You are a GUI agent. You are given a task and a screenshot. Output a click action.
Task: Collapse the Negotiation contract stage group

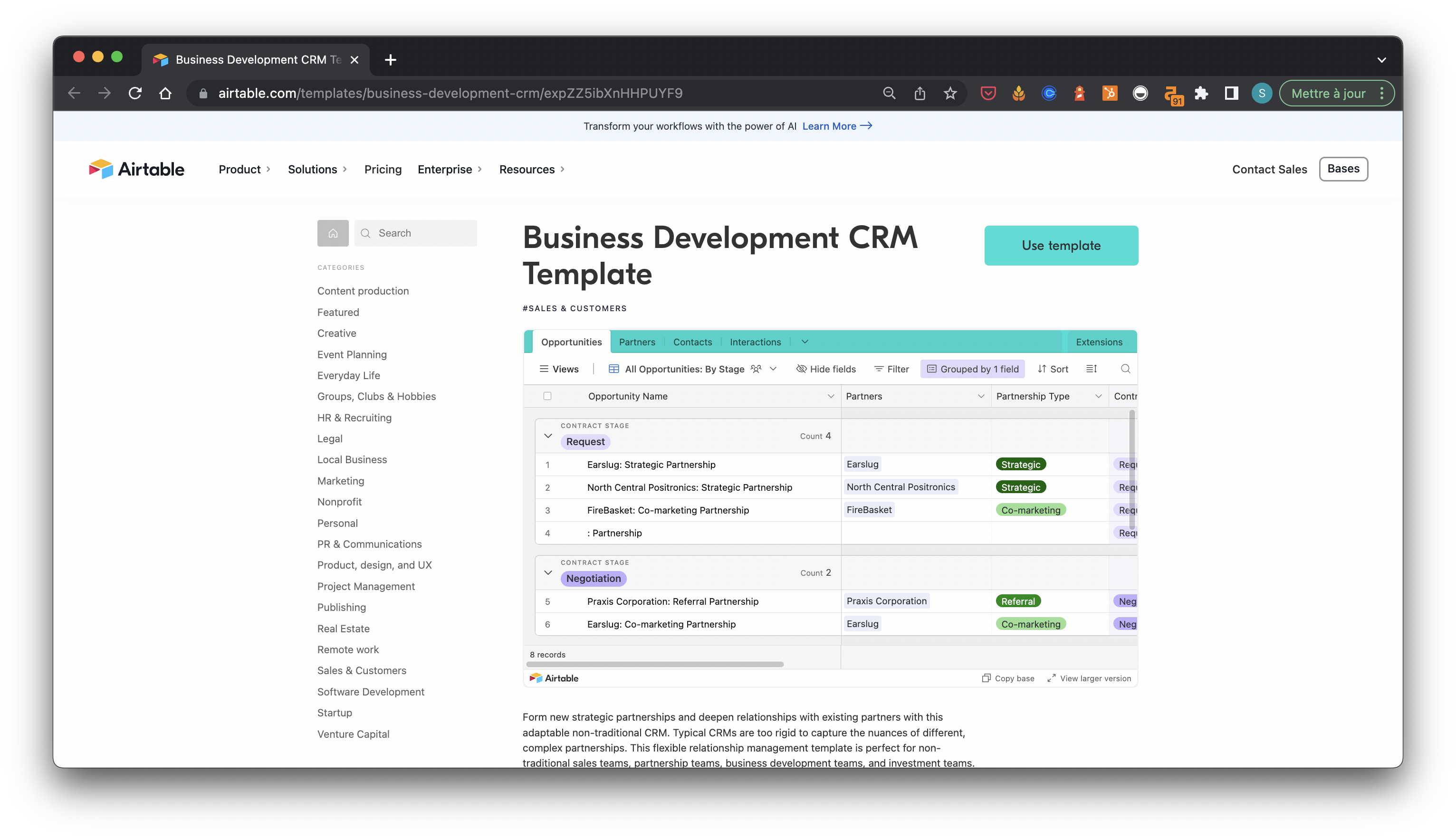tap(547, 572)
